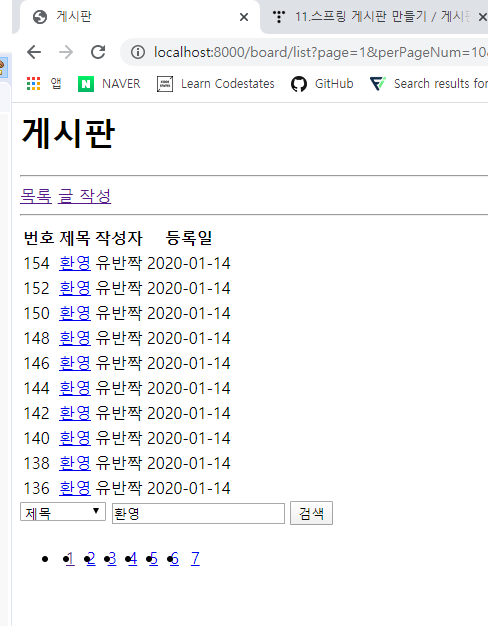This screenshot has width=488, height=626.
Task: Open the NAVER bookmark
Action: [109, 84]
